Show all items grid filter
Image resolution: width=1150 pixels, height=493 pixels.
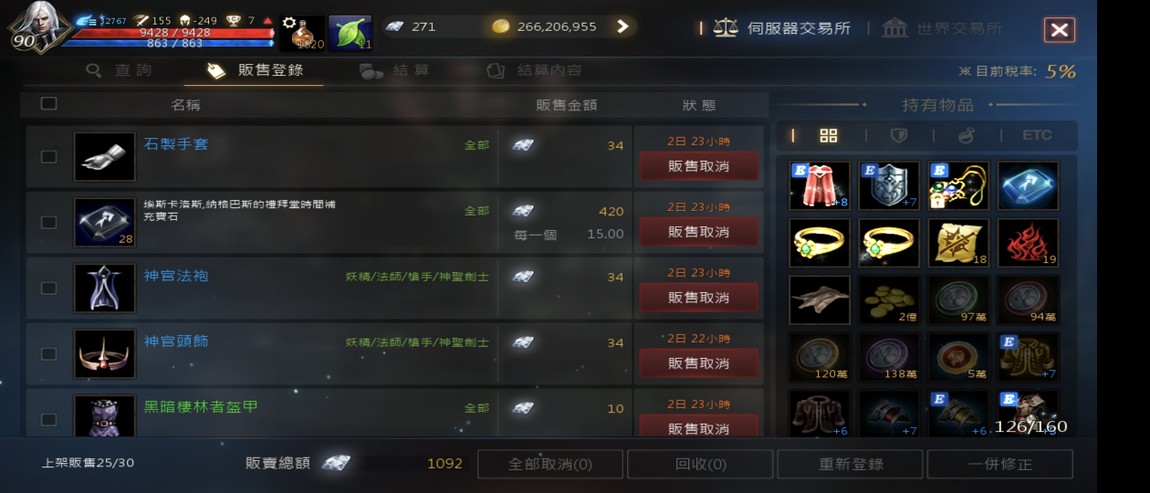(829, 136)
